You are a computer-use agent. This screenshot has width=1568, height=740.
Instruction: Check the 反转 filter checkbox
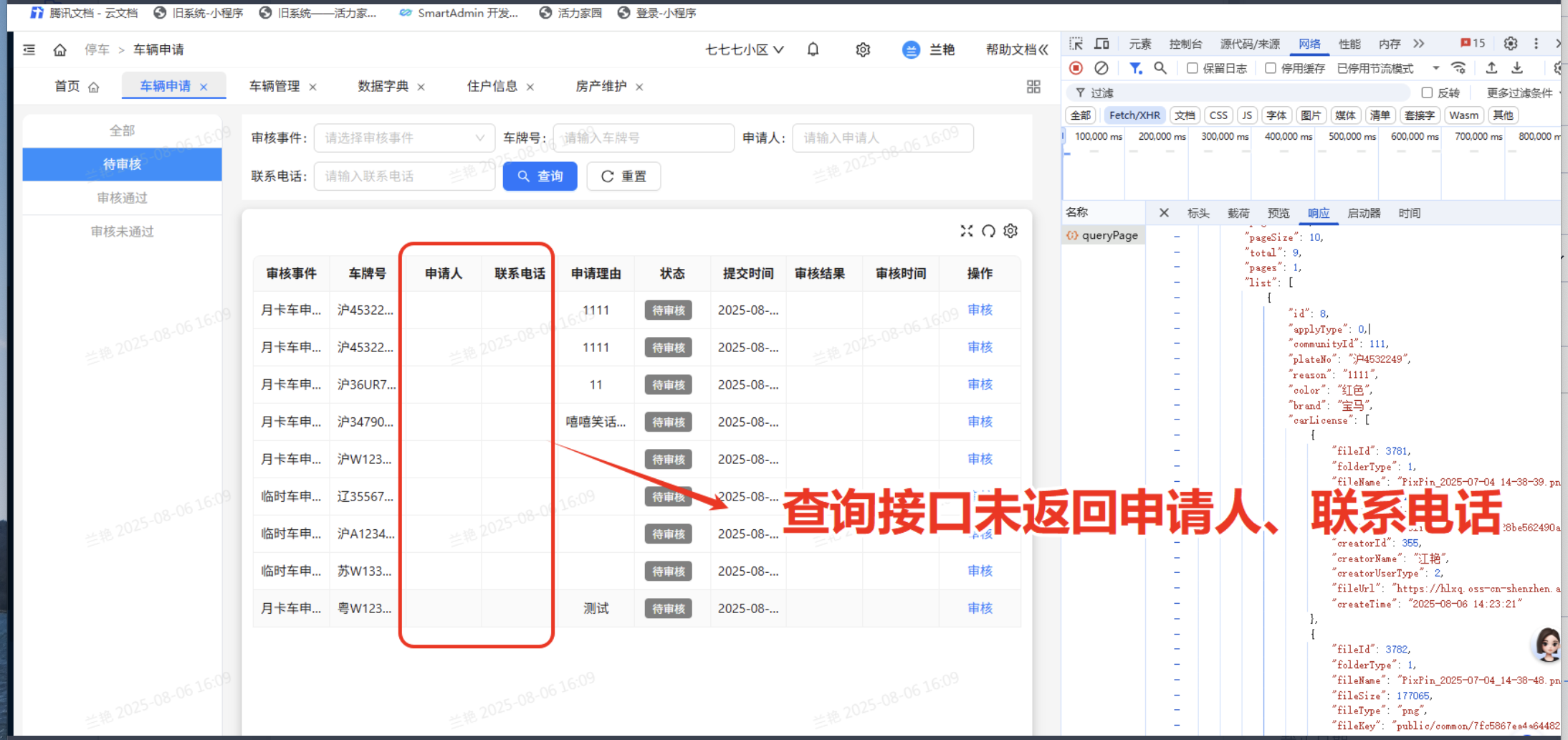[x=1427, y=92]
